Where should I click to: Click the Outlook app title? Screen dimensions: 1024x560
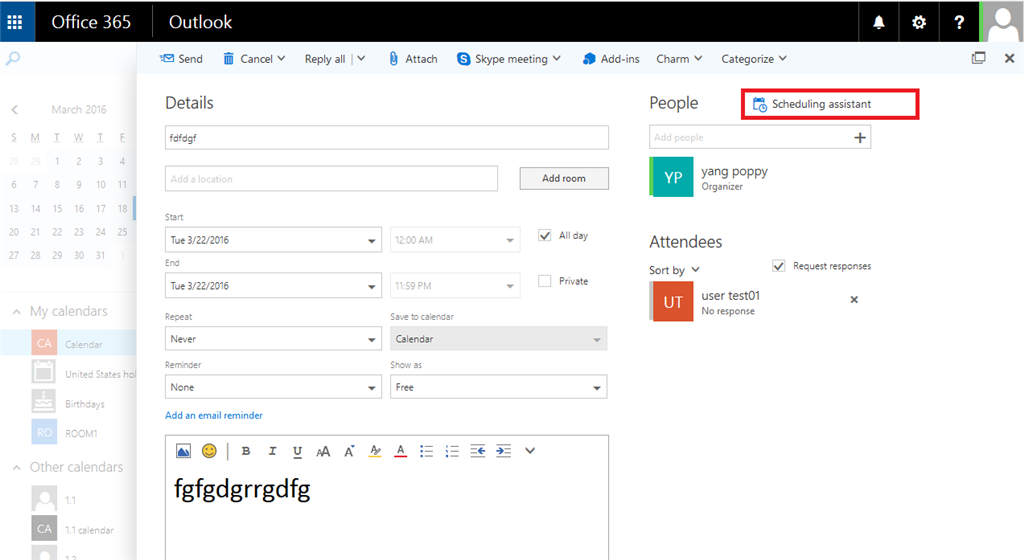click(x=200, y=22)
